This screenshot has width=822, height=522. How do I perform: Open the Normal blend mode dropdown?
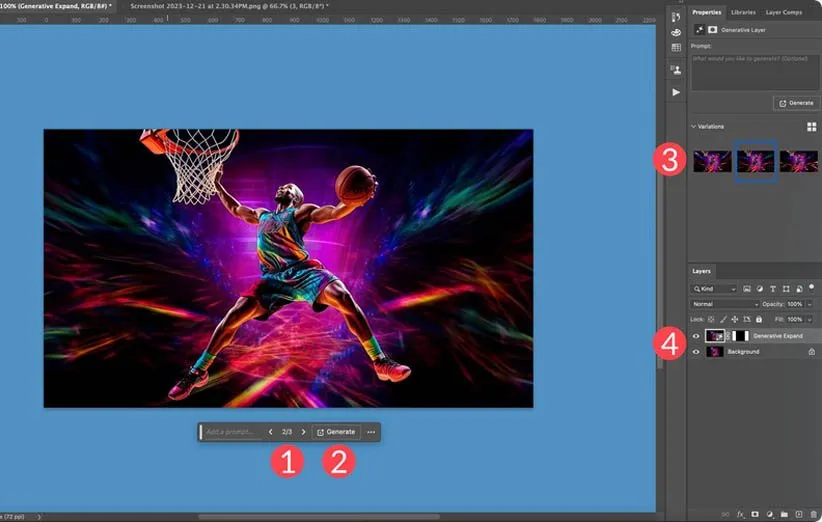coord(725,304)
